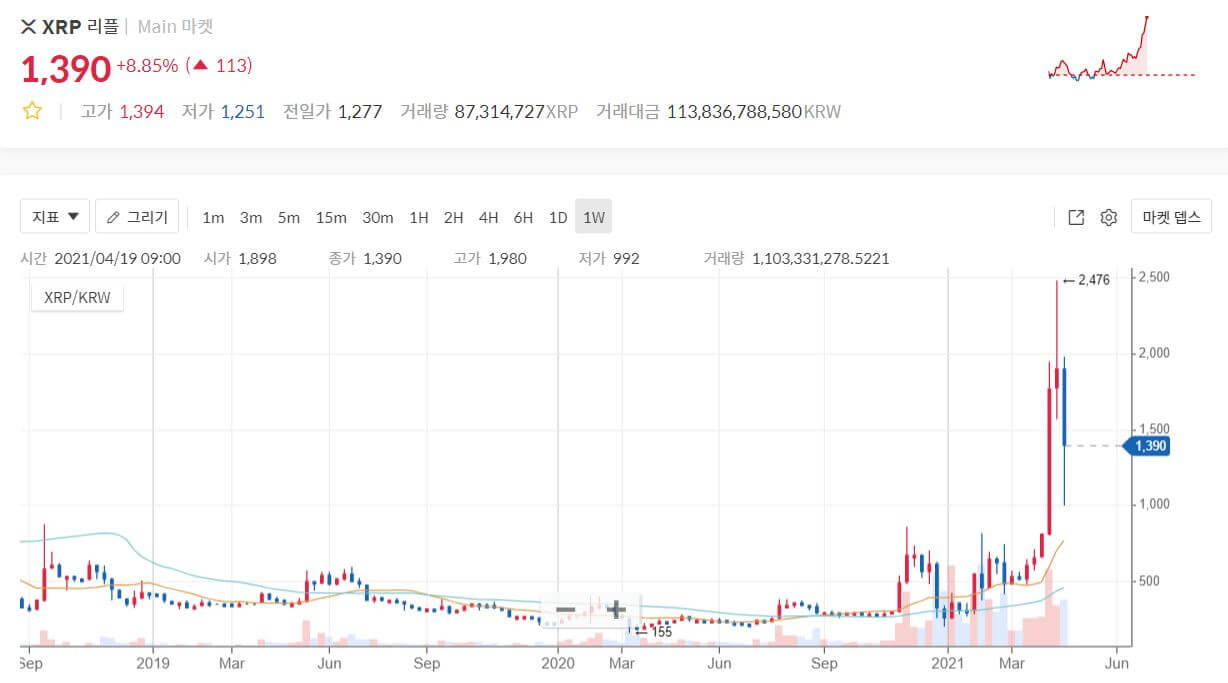Open the 마켓 뎁스 market depth view
This screenshot has width=1228, height=683.
tap(1171, 216)
